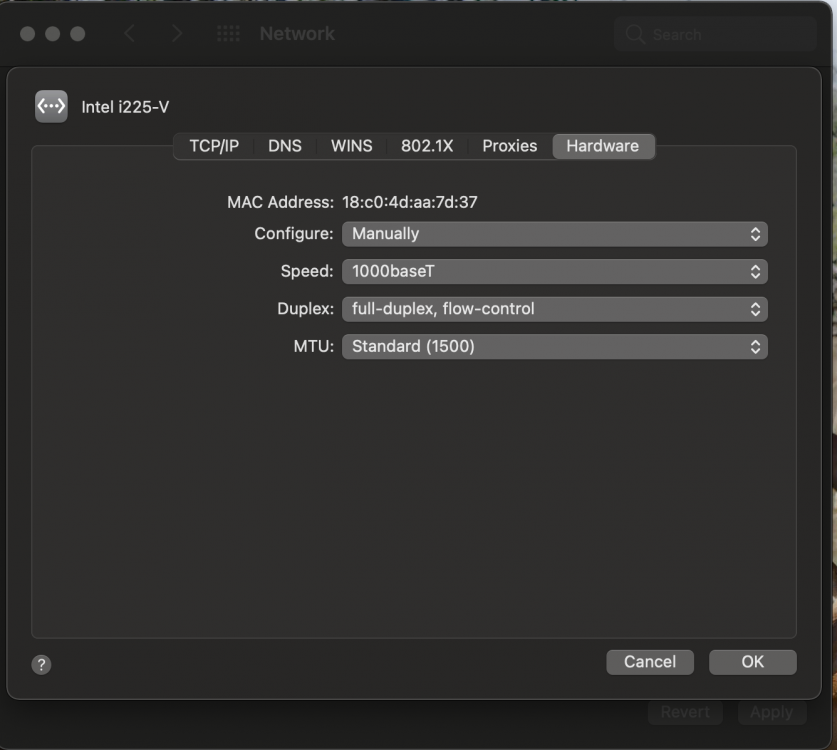The image size is (837, 750).
Task: Click the Intel i225-V interface name
Action: click(125, 107)
